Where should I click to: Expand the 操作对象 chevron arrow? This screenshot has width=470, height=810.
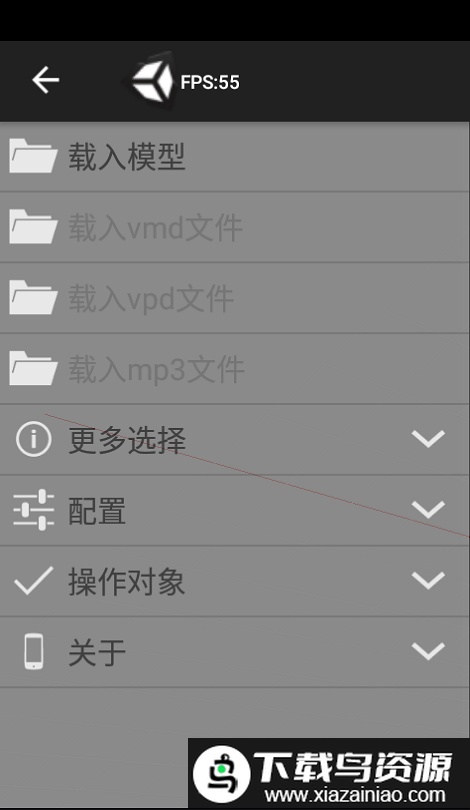(428, 580)
